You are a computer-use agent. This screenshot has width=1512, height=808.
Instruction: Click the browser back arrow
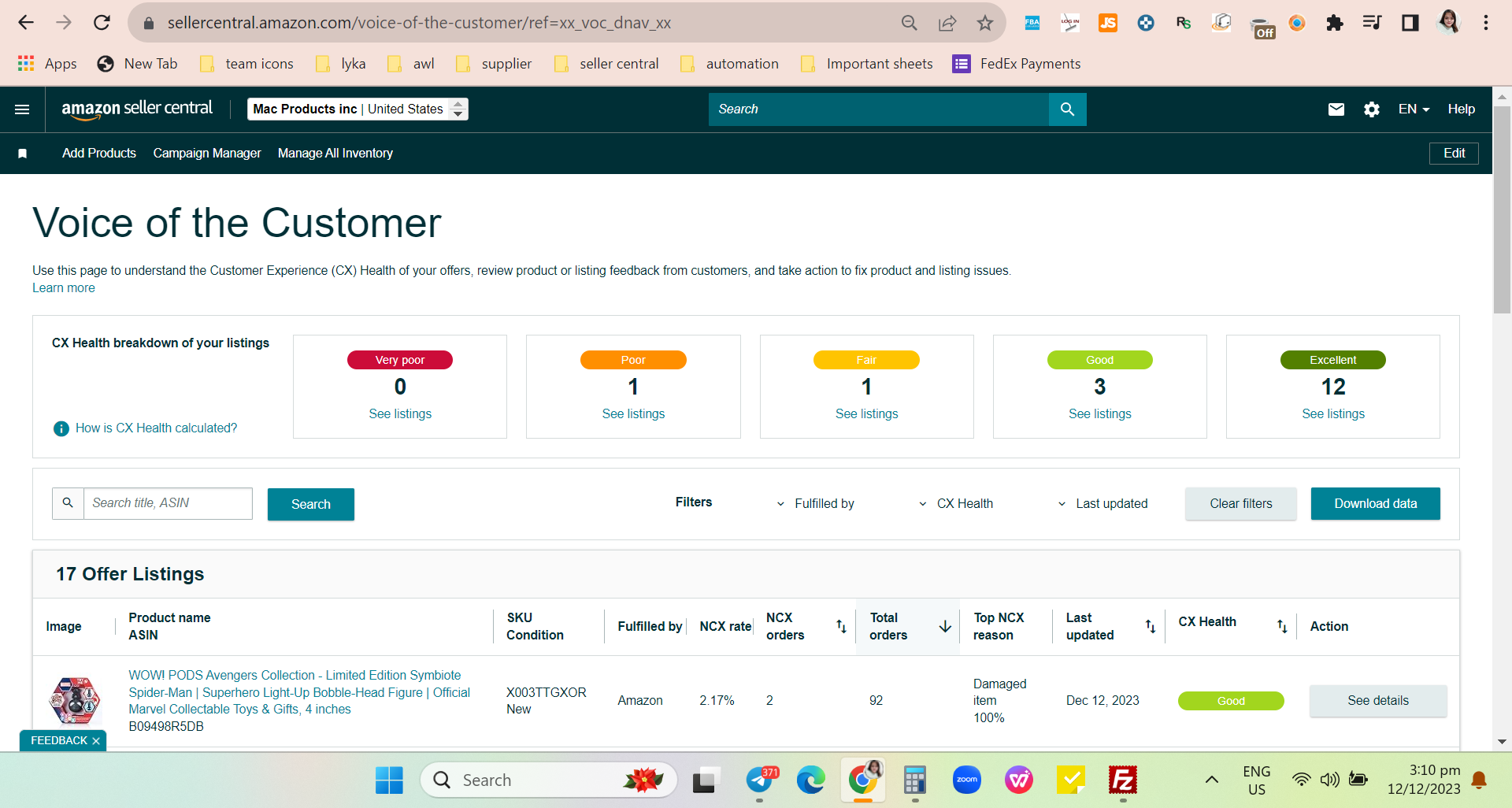[x=26, y=23]
